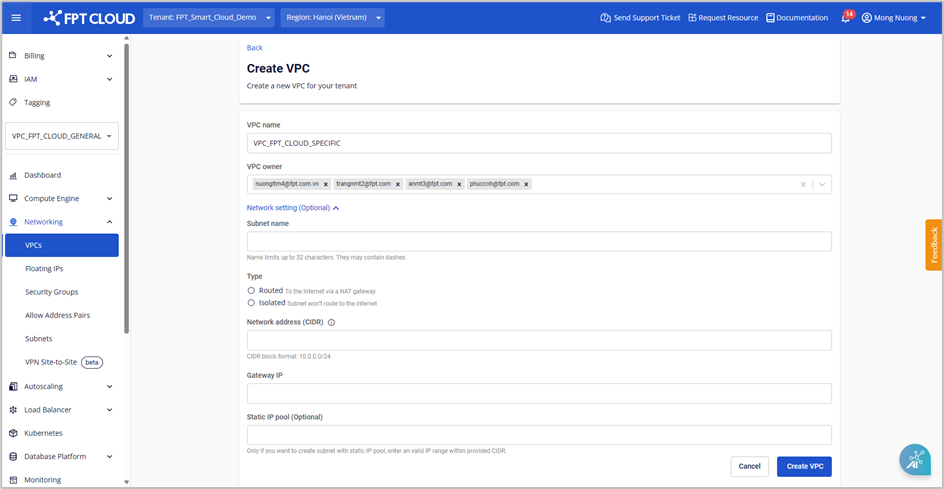
Task: Click the Send Support Ticket icon
Action: point(605,18)
